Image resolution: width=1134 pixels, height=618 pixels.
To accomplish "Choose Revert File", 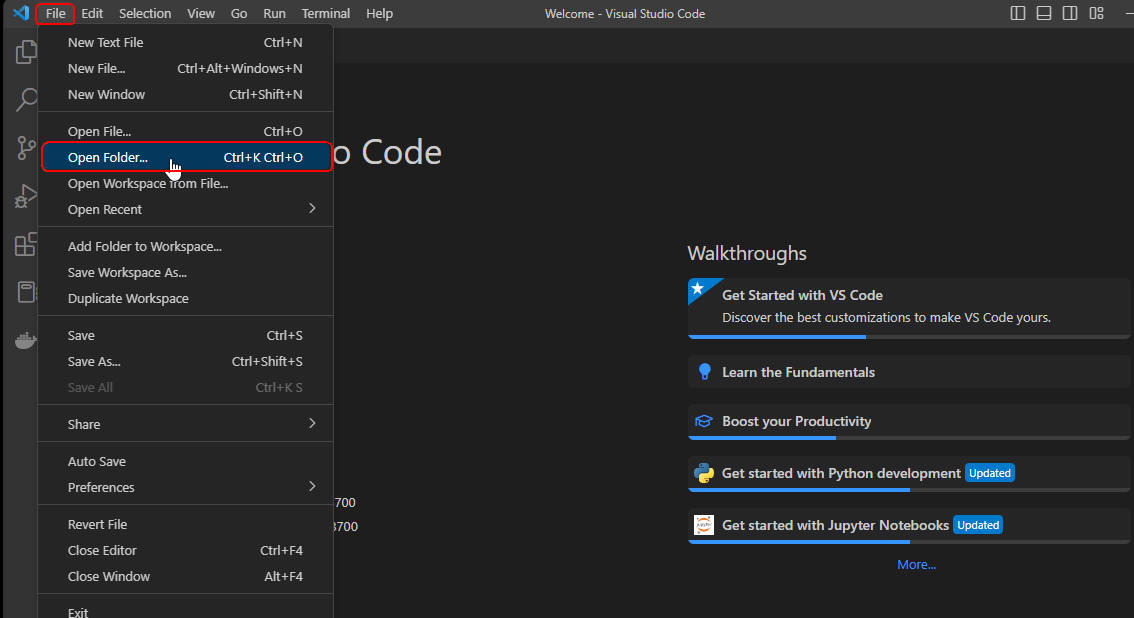I will coord(185,524).
